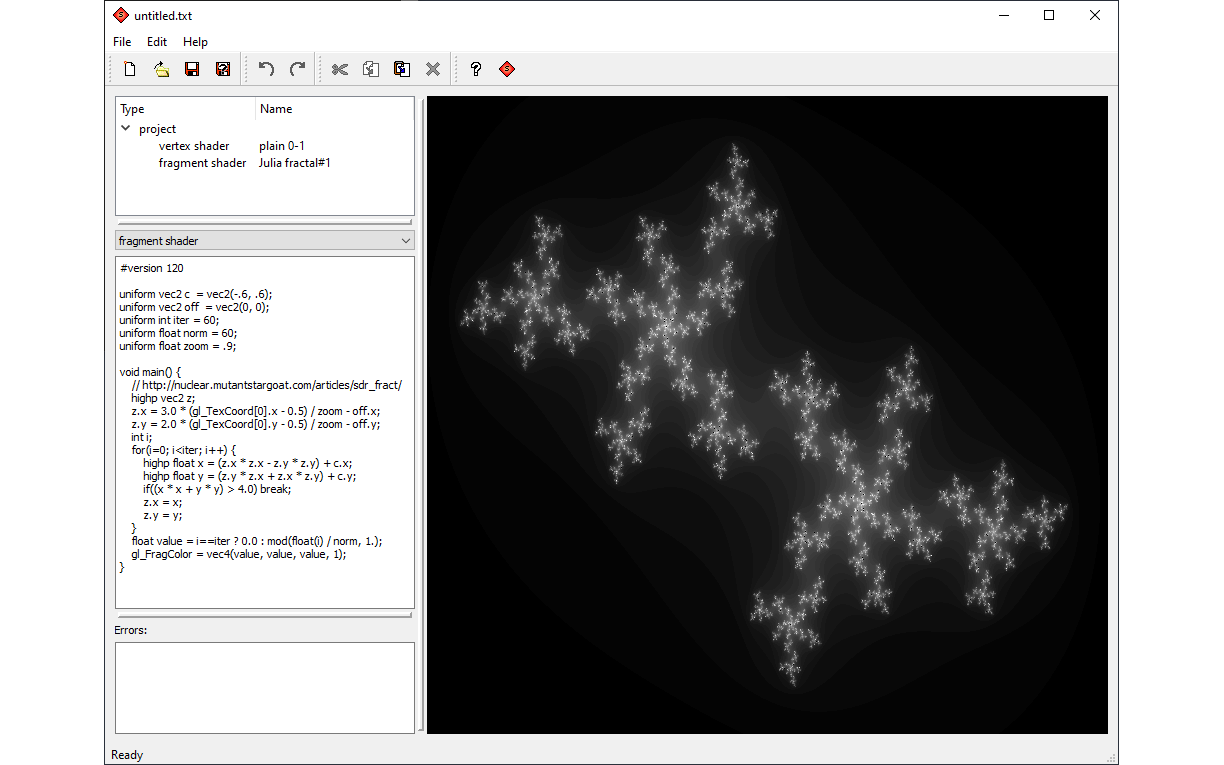Click inside the Errors output box
This screenshot has width=1224, height=765.
[264, 687]
